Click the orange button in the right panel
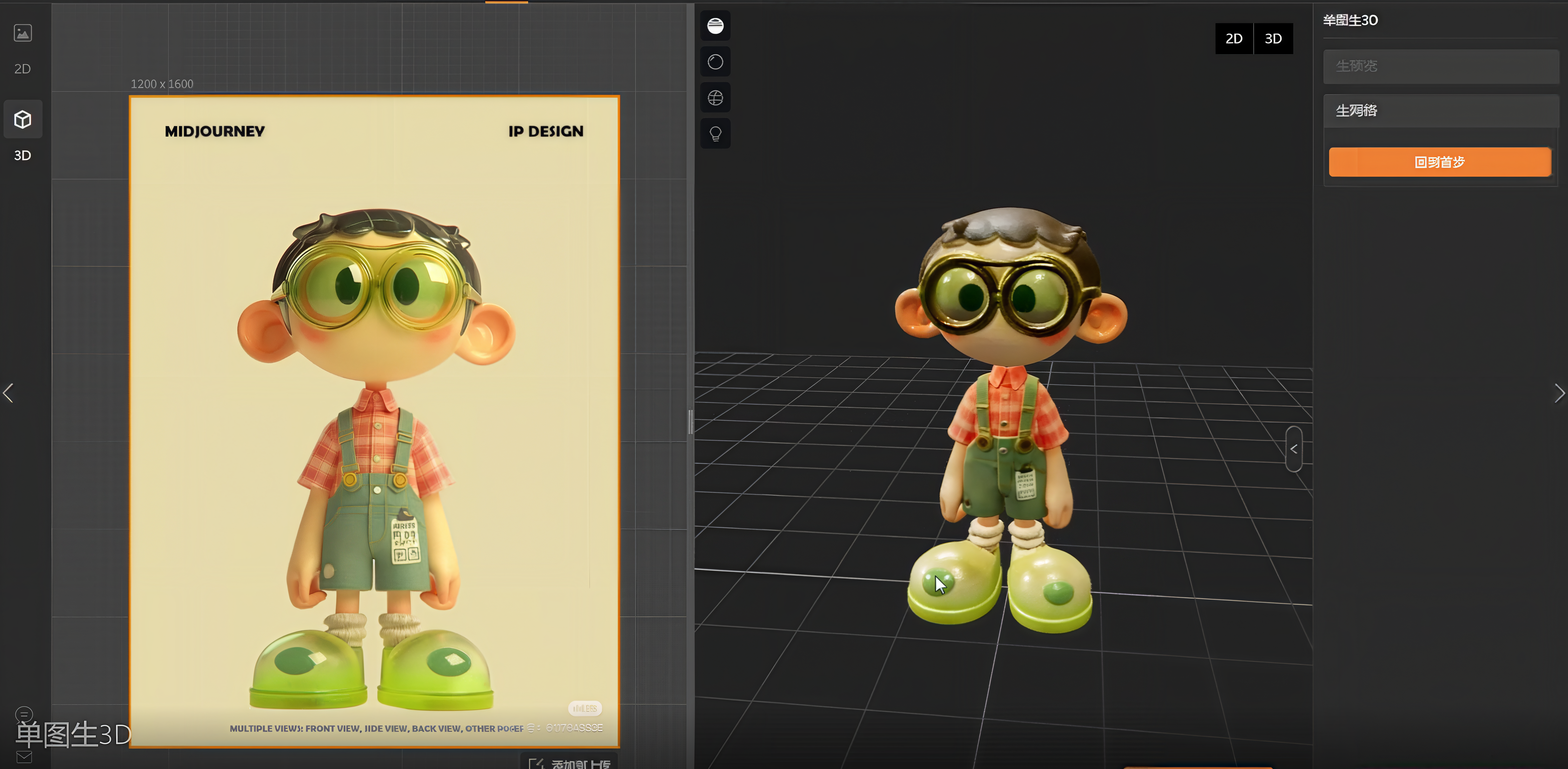This screenshot has height=769, width=1568. pyautogui.click(x=1440, y=162)
